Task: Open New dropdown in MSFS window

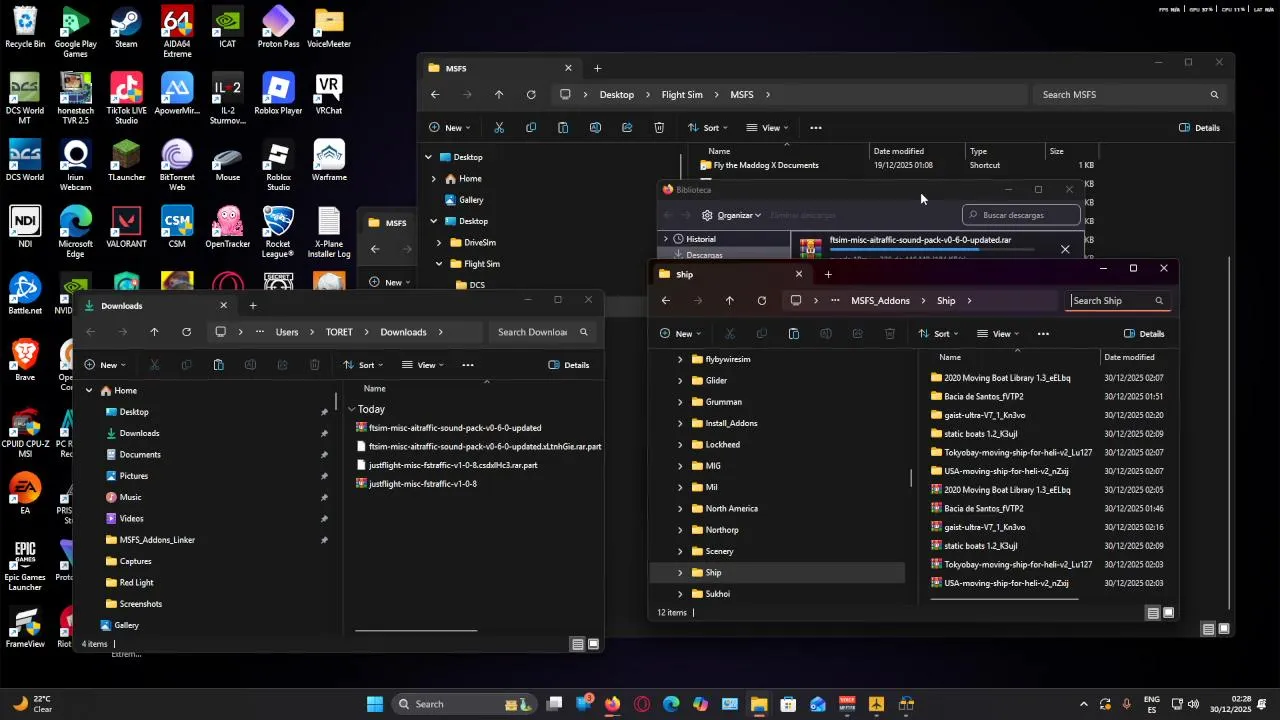Action: (x=450, y=128)
